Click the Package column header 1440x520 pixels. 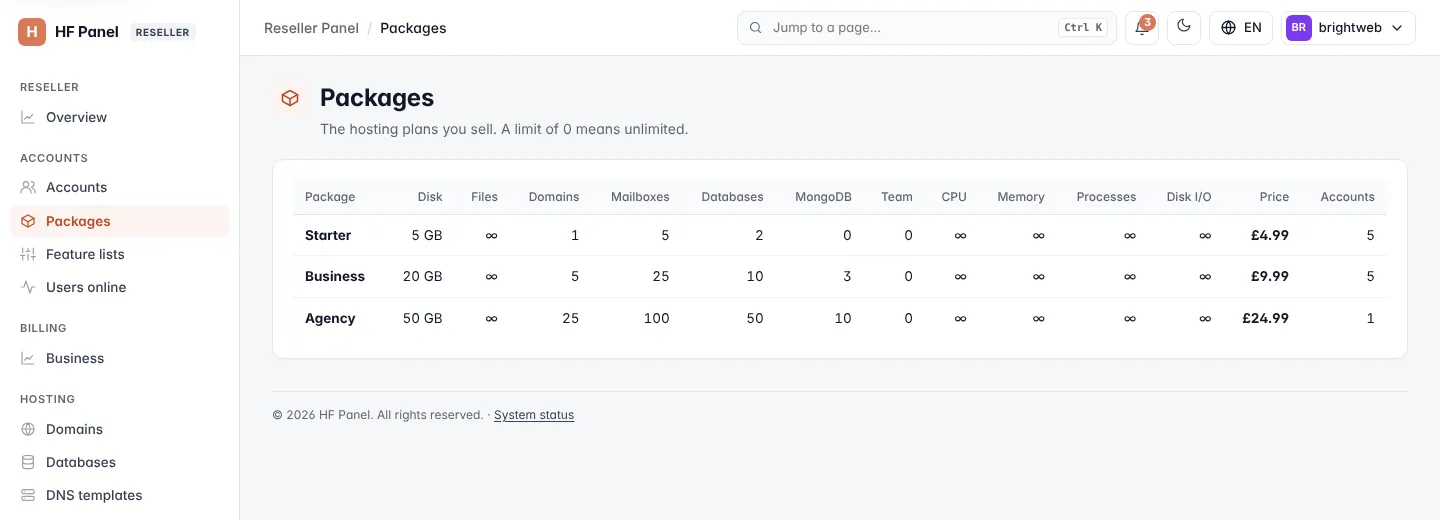click(330, 197)
